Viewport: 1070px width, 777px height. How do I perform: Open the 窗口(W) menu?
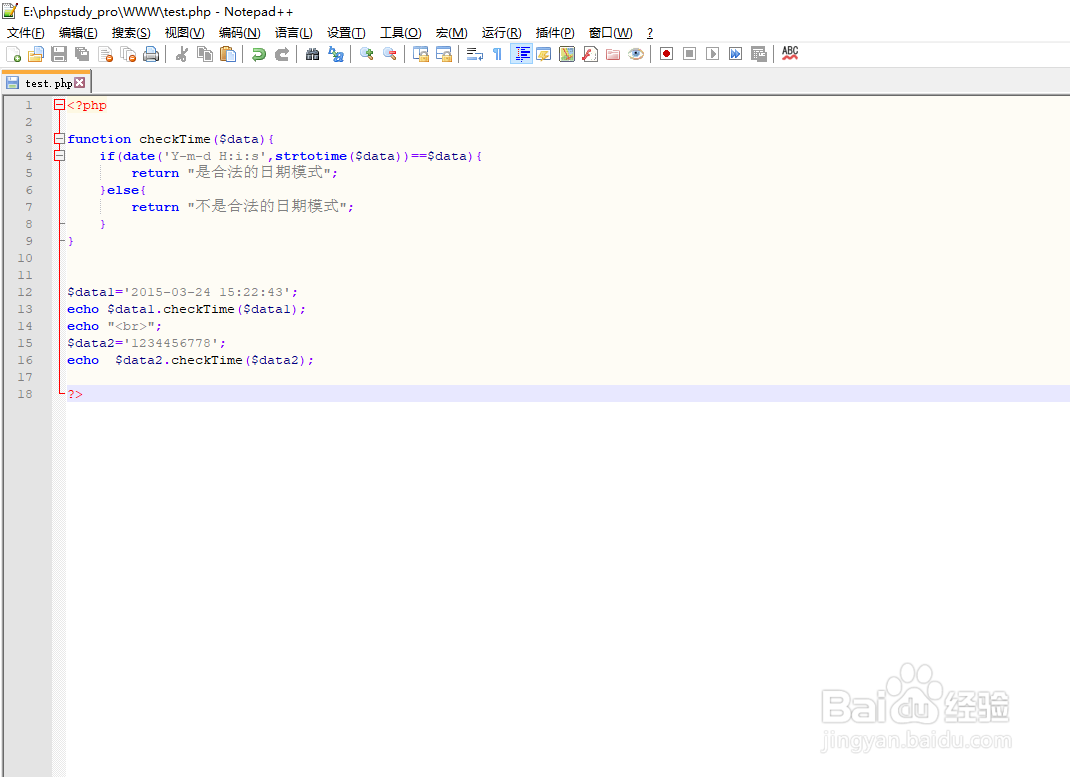coord(611,33)
